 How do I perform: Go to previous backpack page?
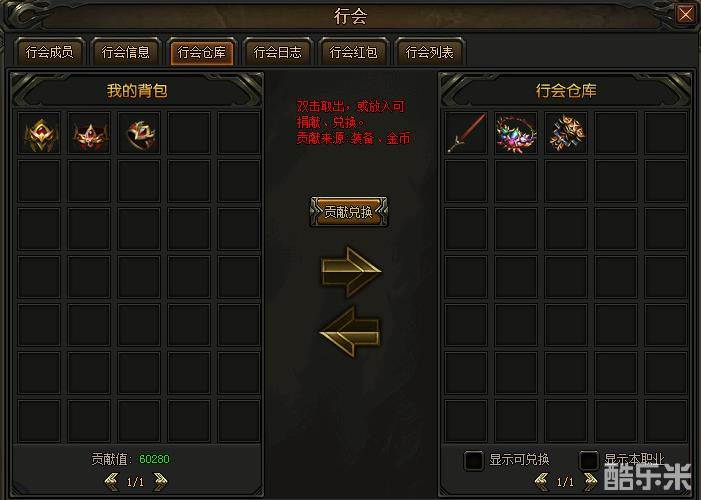(x=111, y=482)
